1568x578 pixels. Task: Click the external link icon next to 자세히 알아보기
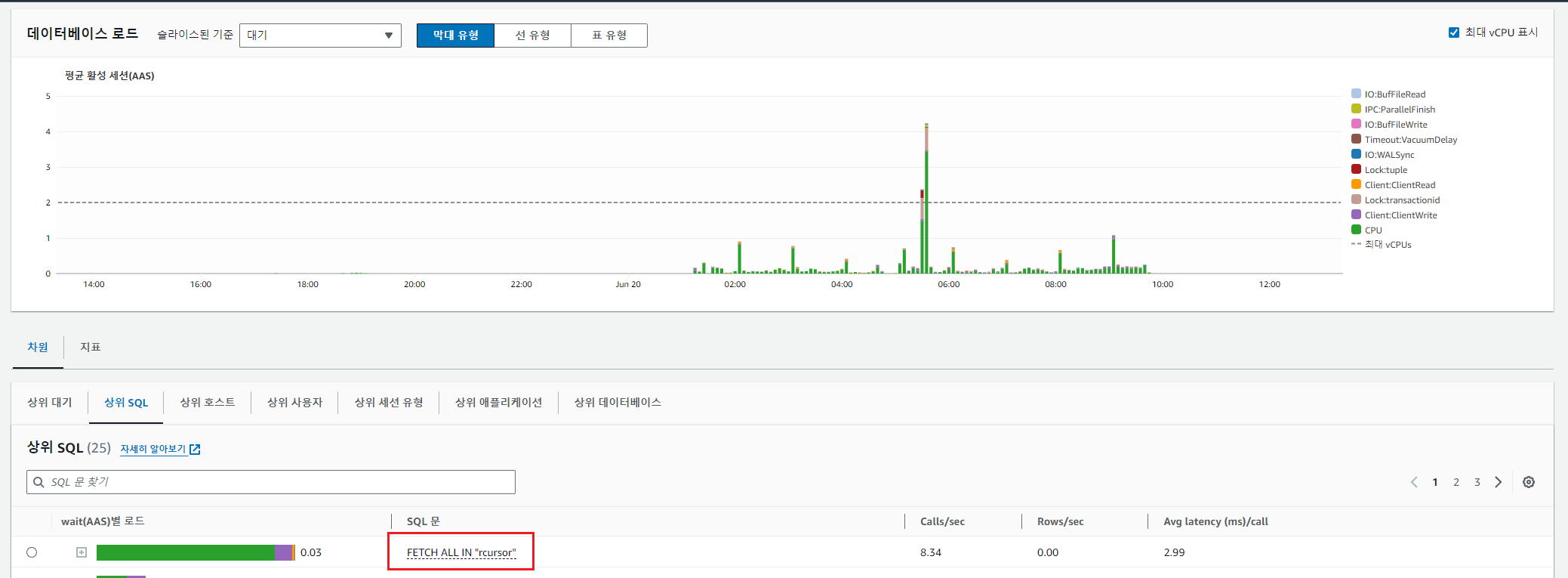coord(195,450)
